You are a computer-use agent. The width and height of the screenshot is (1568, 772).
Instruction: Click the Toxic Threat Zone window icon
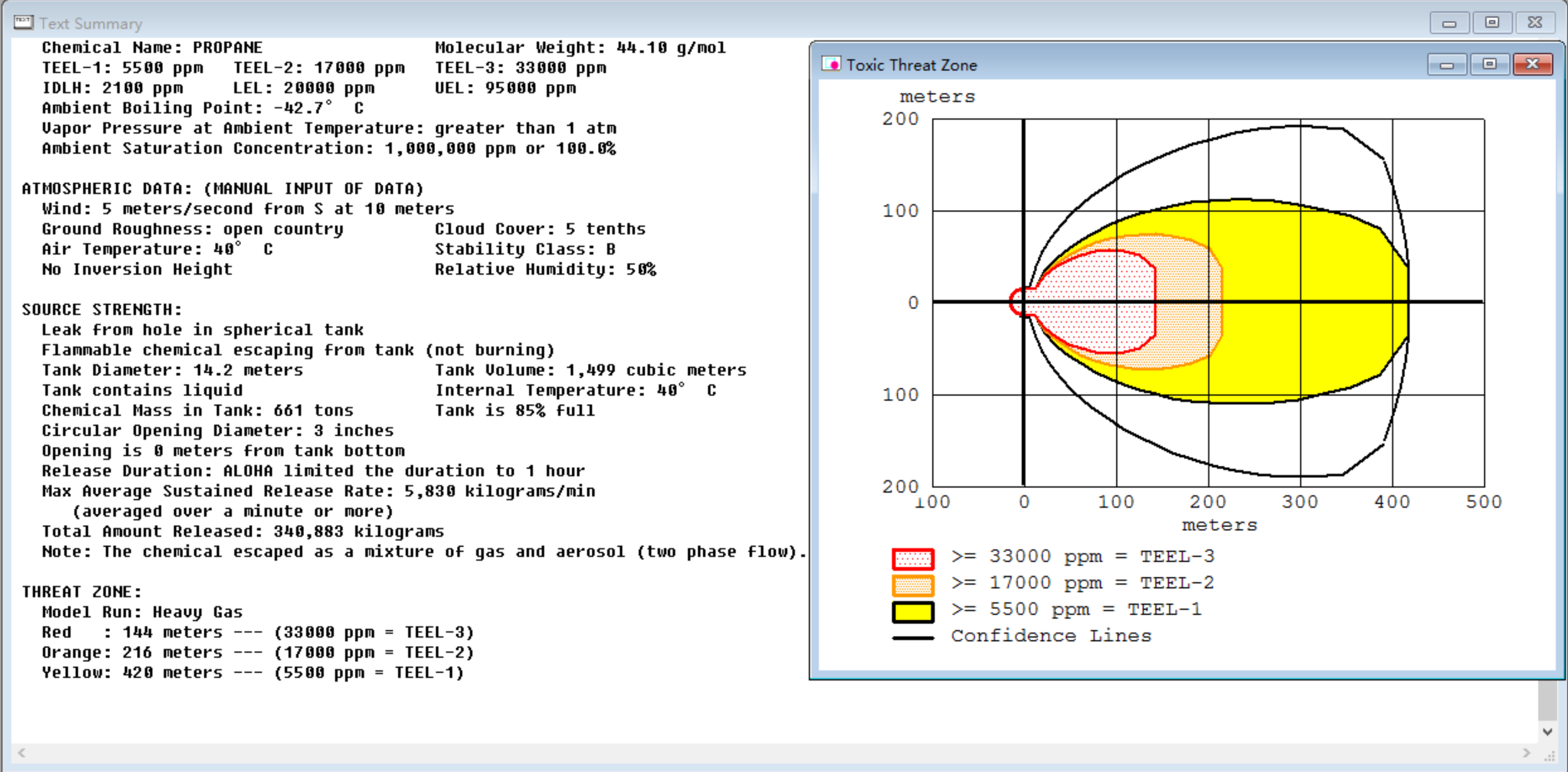click(831, 65)
